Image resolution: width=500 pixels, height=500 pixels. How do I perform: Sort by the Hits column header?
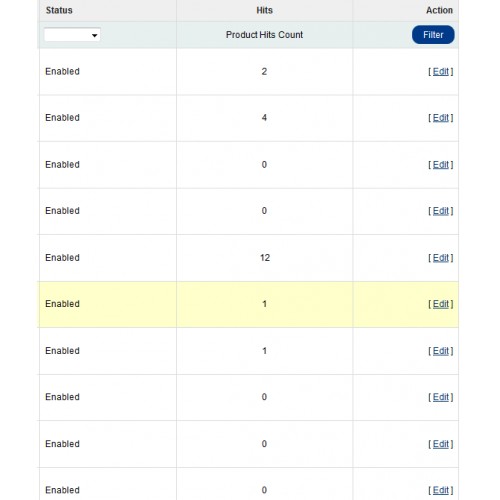click(x=264, y=10)
